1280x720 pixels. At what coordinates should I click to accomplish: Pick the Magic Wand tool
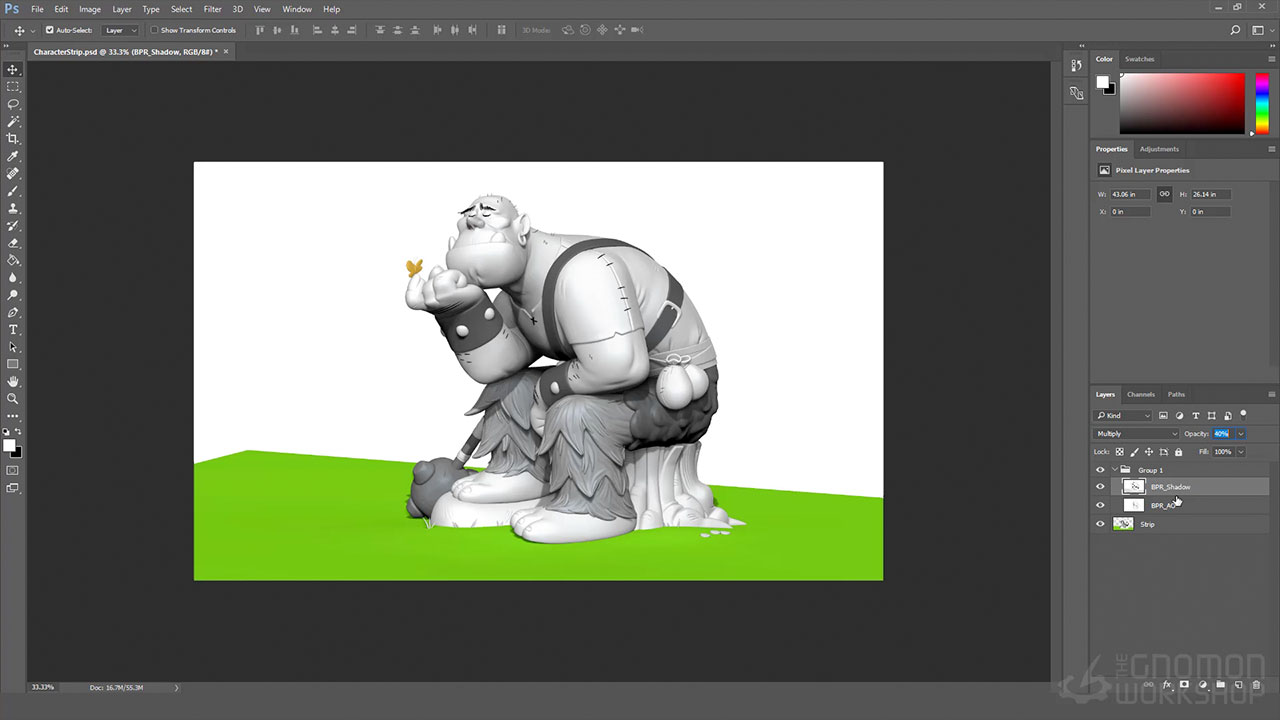coord(13,121)
